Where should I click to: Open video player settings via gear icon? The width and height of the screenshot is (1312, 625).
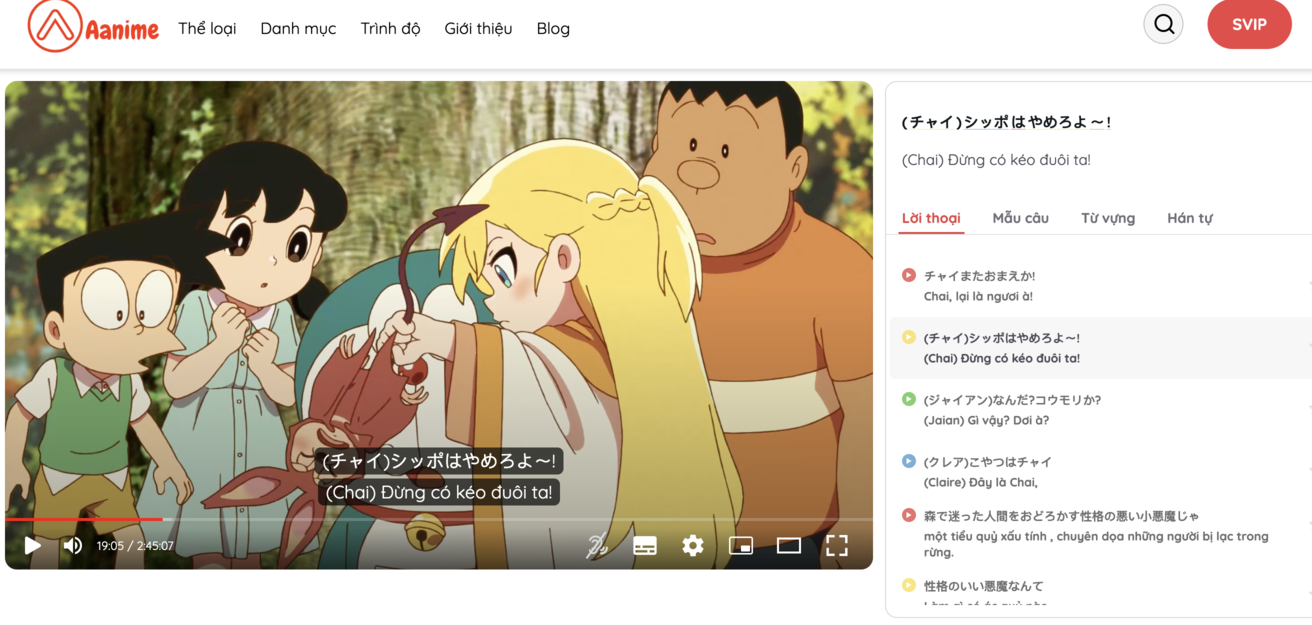click(693, 545)
